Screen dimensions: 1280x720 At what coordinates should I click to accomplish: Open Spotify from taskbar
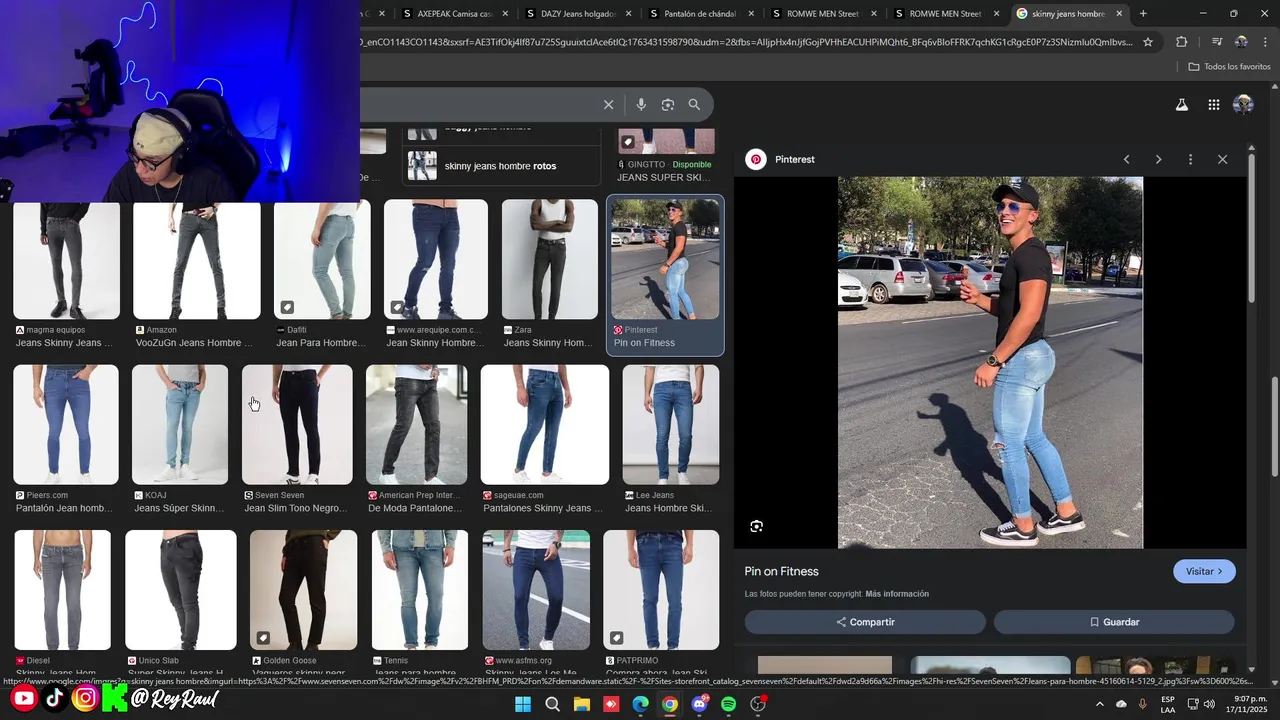[x=728, y=704]
